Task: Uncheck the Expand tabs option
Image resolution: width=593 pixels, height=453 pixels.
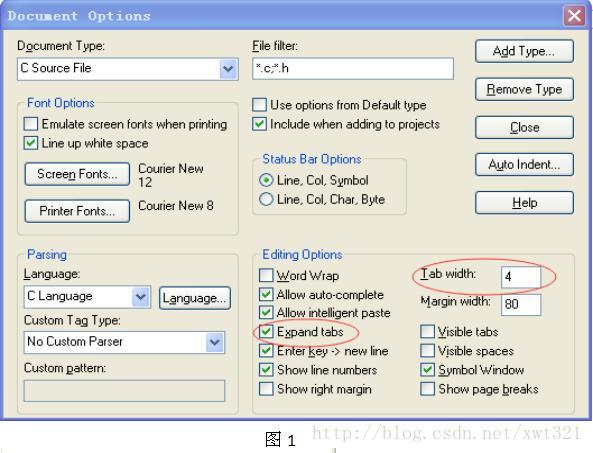Action: [x=266, y=332]
